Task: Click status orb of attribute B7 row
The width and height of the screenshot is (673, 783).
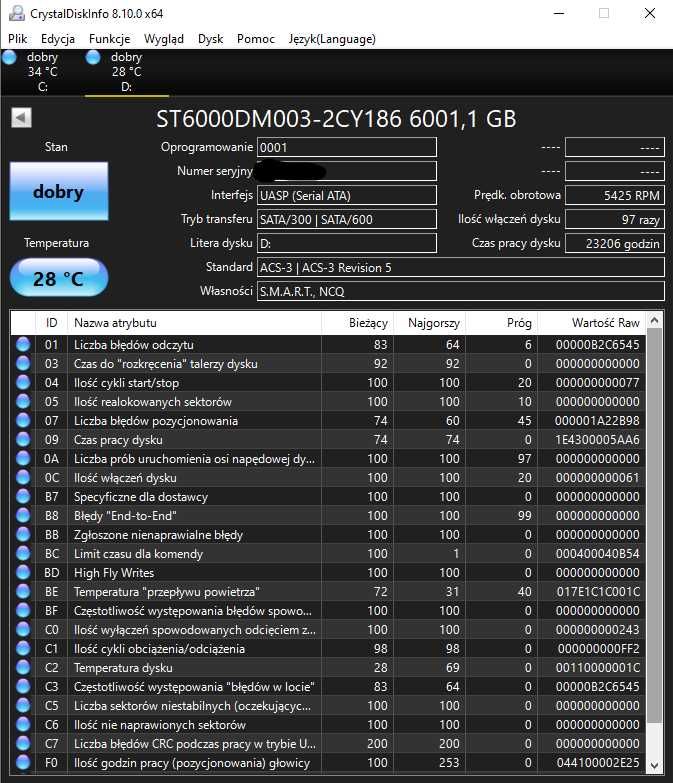Action: click(x=23, y=496)
